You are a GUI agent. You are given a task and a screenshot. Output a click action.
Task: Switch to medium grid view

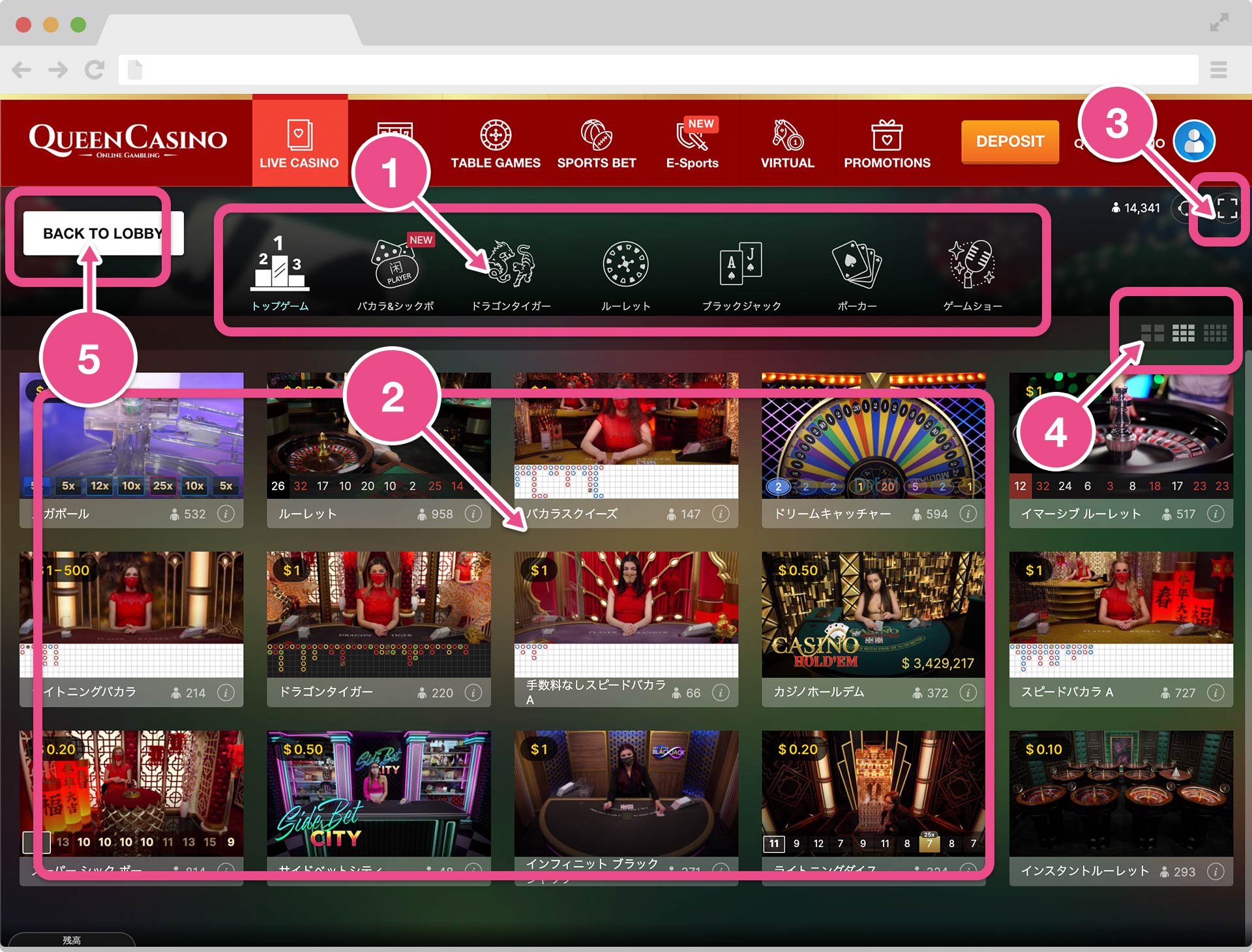click(x=1184, y=333)
